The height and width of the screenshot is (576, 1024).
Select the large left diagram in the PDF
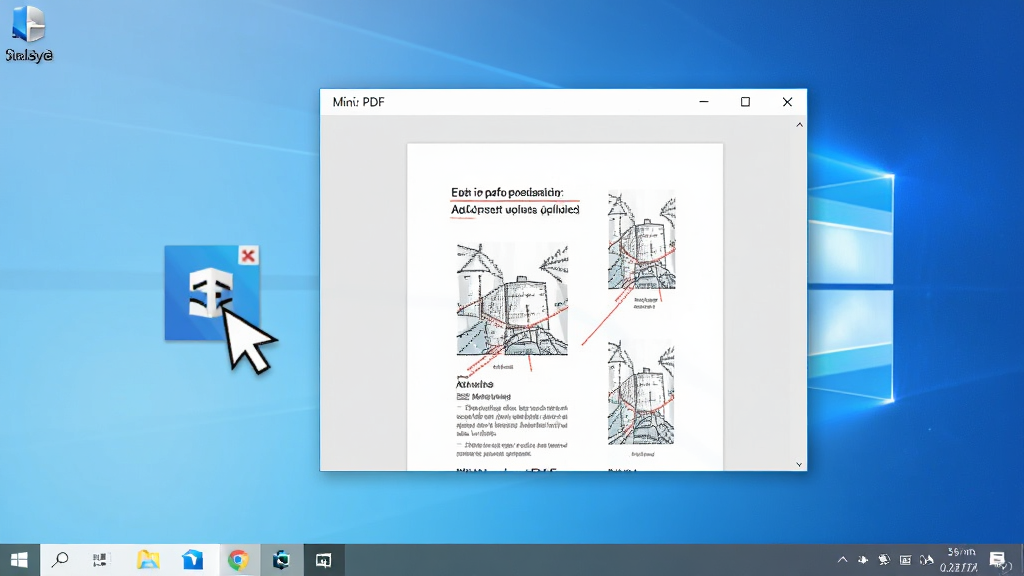point(512,300)
